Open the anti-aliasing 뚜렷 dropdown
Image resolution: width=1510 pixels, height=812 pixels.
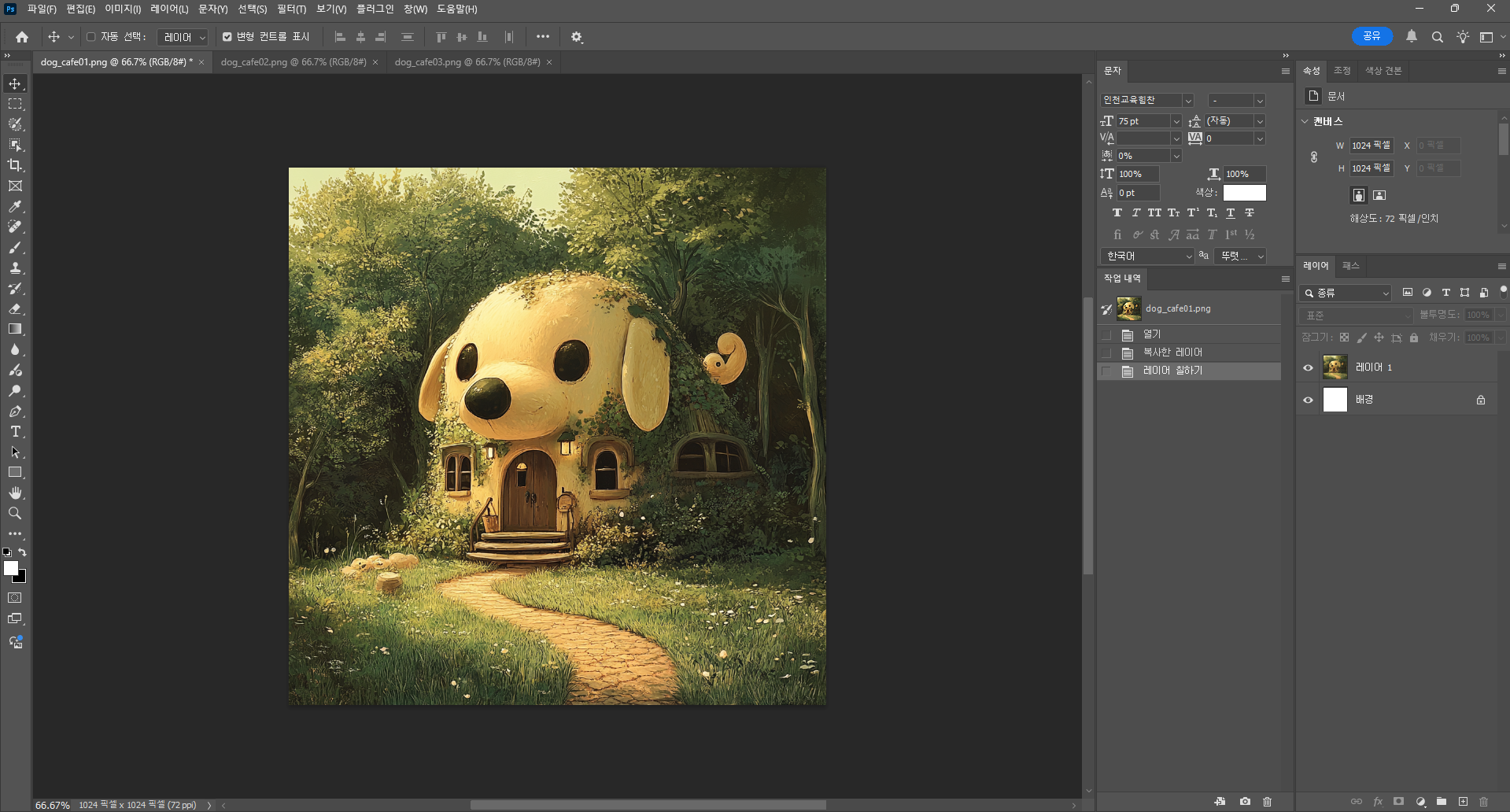click(1239, 257)
